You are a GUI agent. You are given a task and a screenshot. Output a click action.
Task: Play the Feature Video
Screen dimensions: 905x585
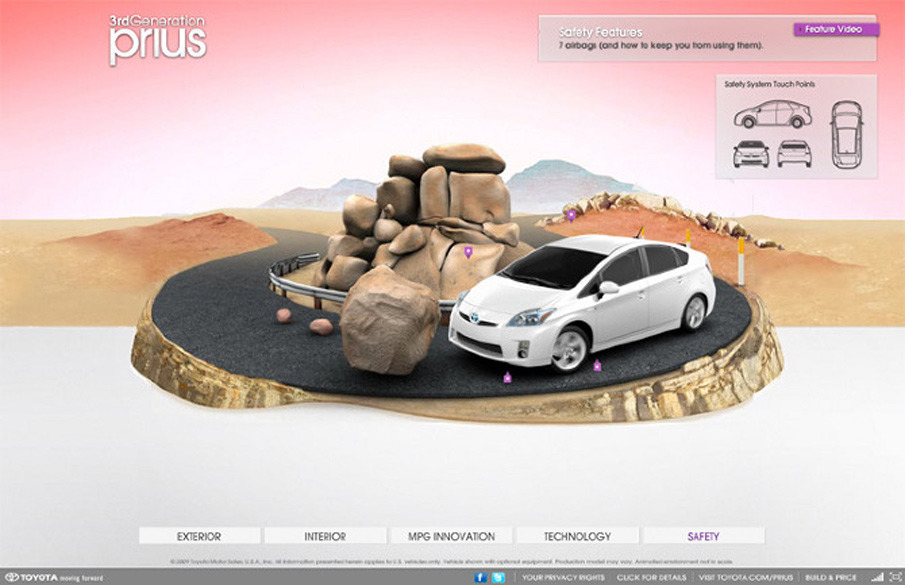(836, 29)
